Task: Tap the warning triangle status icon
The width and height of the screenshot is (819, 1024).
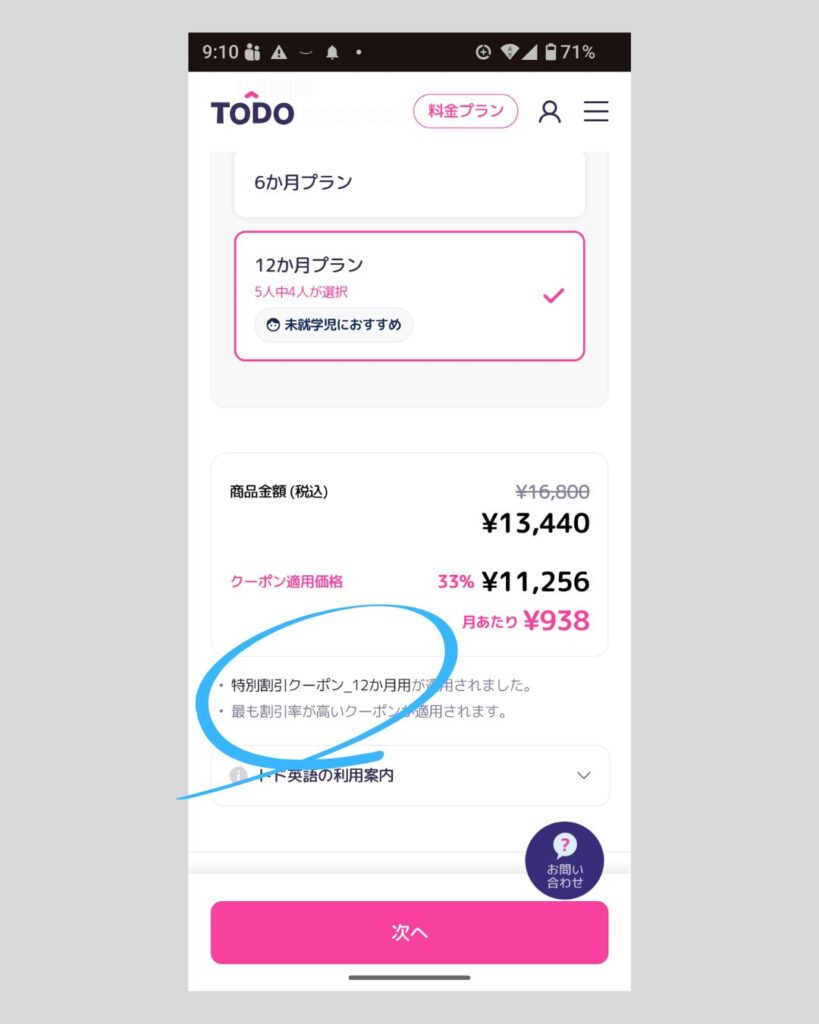Action: click(279, 52)
